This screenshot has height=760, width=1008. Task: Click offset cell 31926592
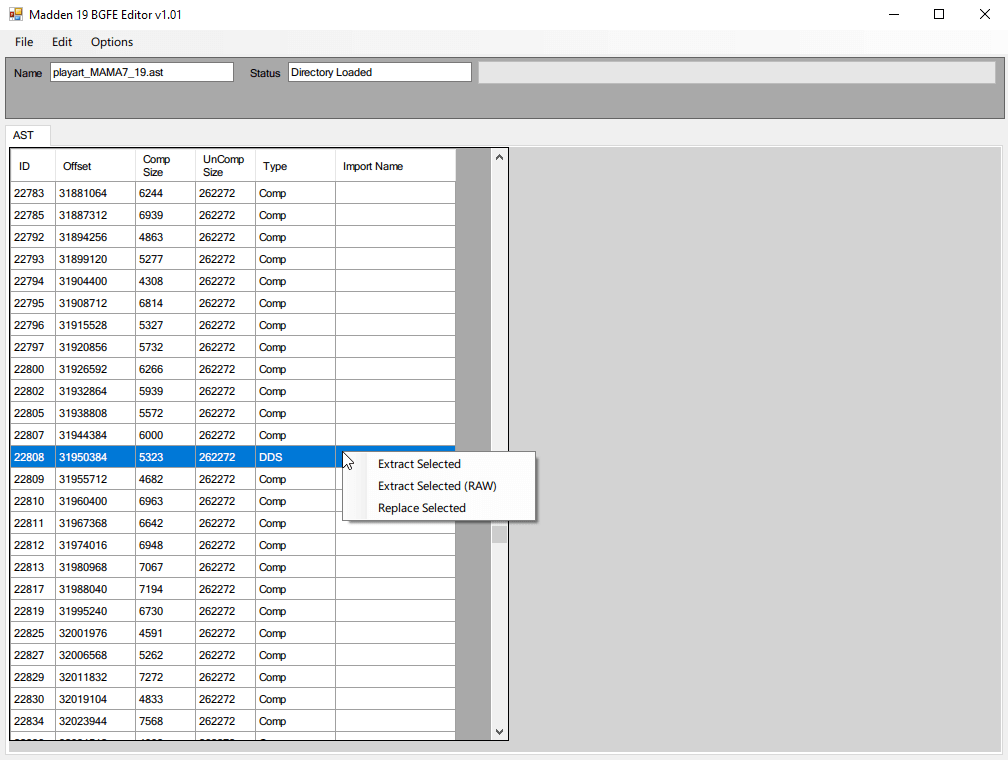tap(95, 369)
